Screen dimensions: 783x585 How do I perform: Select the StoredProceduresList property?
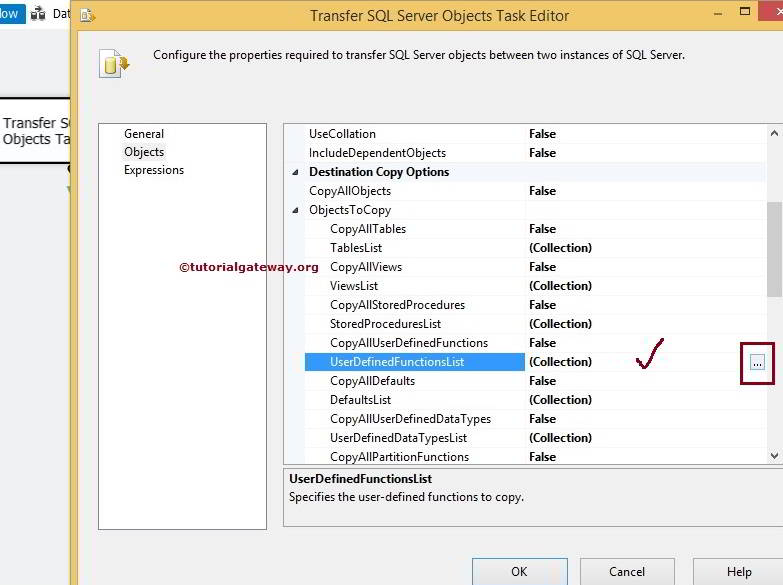pos(386,324)
